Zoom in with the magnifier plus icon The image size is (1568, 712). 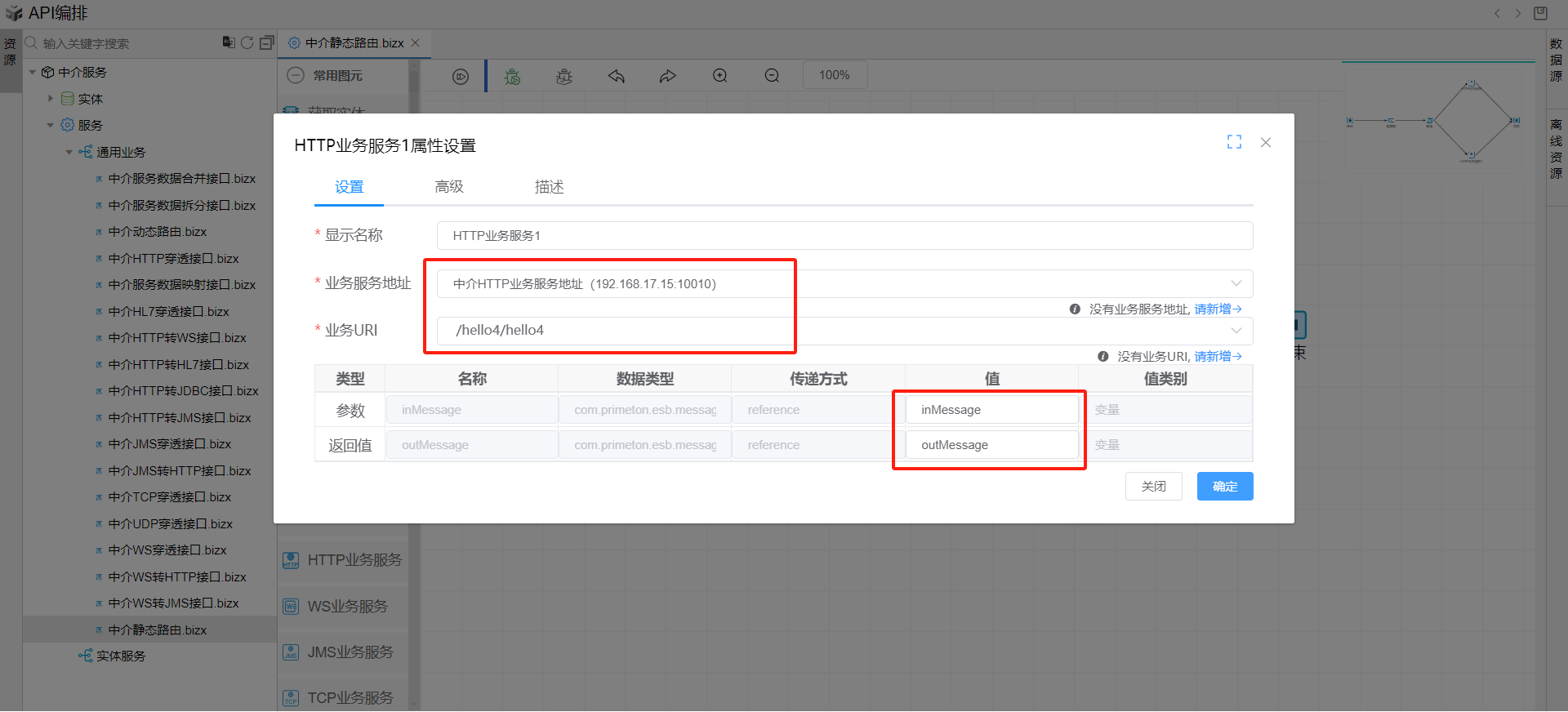click(719, 76)
